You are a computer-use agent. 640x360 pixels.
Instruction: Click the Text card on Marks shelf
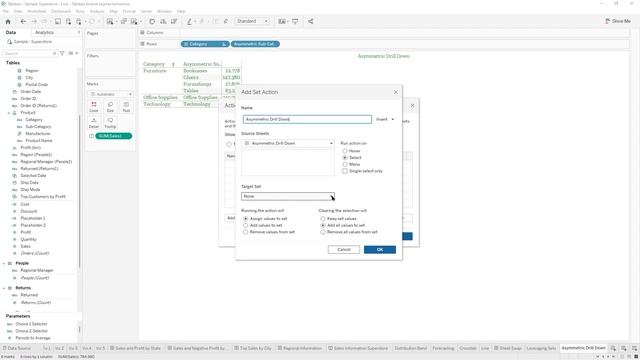[x=126, y=107]
